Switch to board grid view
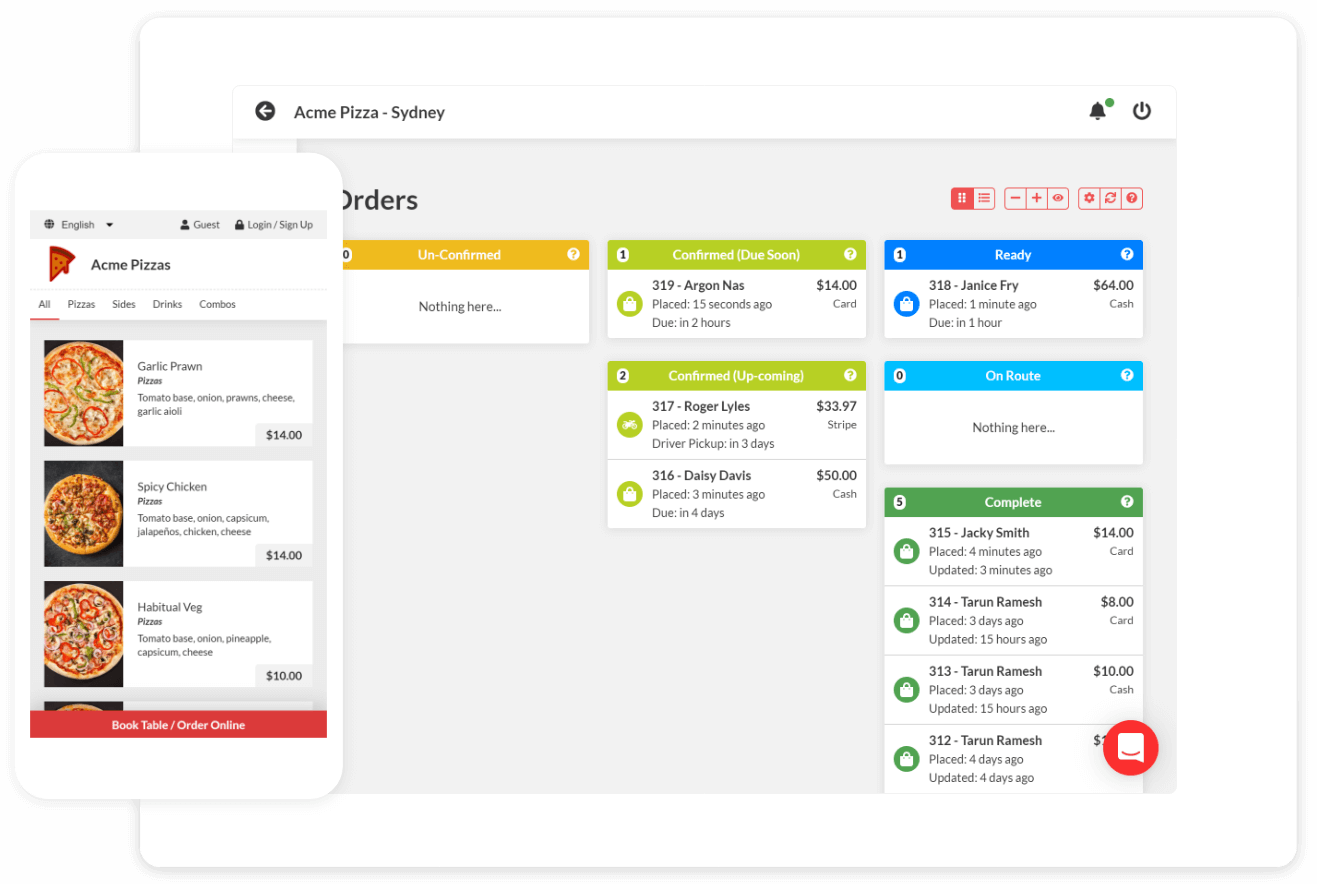 tap(962, 198)
